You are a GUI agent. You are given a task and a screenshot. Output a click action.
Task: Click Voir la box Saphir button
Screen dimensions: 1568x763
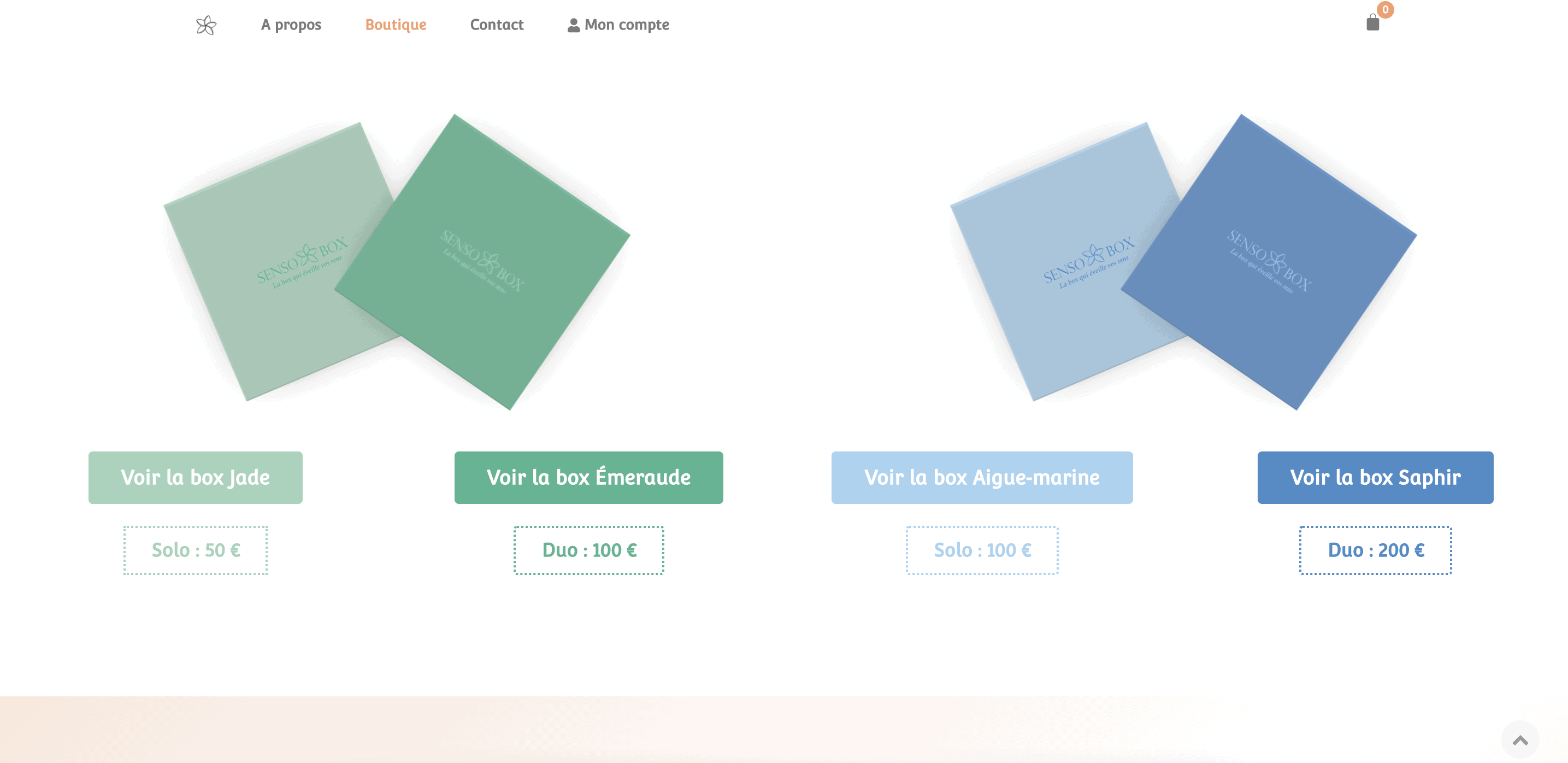point(1375,477)
